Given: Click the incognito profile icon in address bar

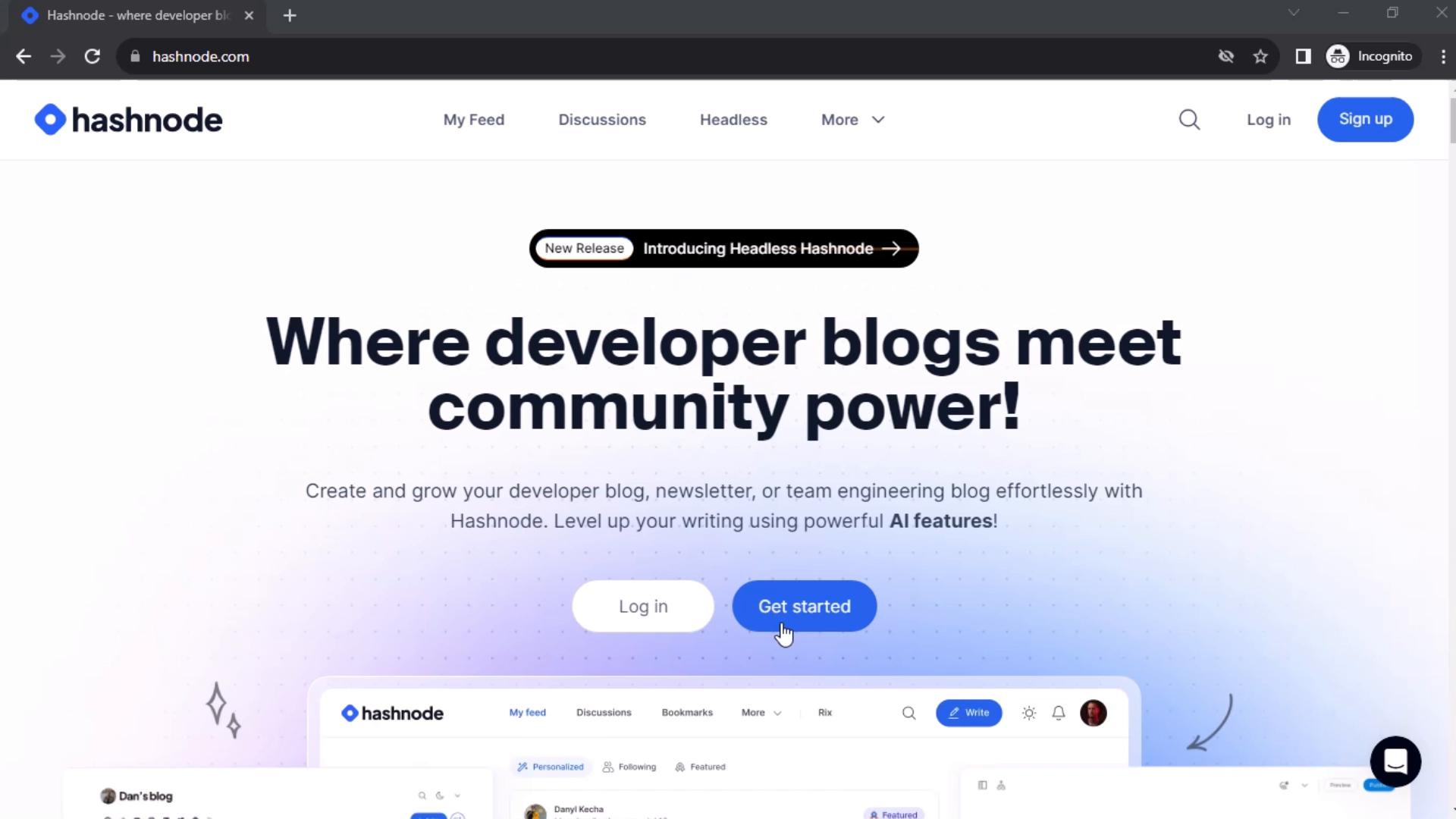Looking at the screenshot, I should tap(1339, 56).
